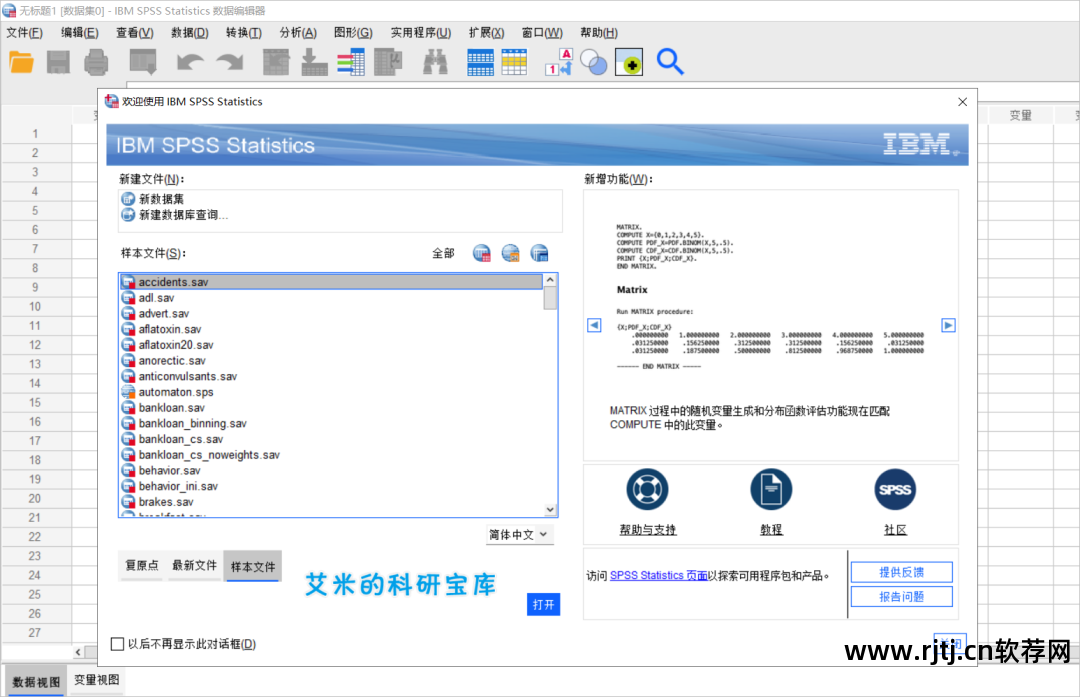Click the save floppy disk icon

(x=59, y=63)
